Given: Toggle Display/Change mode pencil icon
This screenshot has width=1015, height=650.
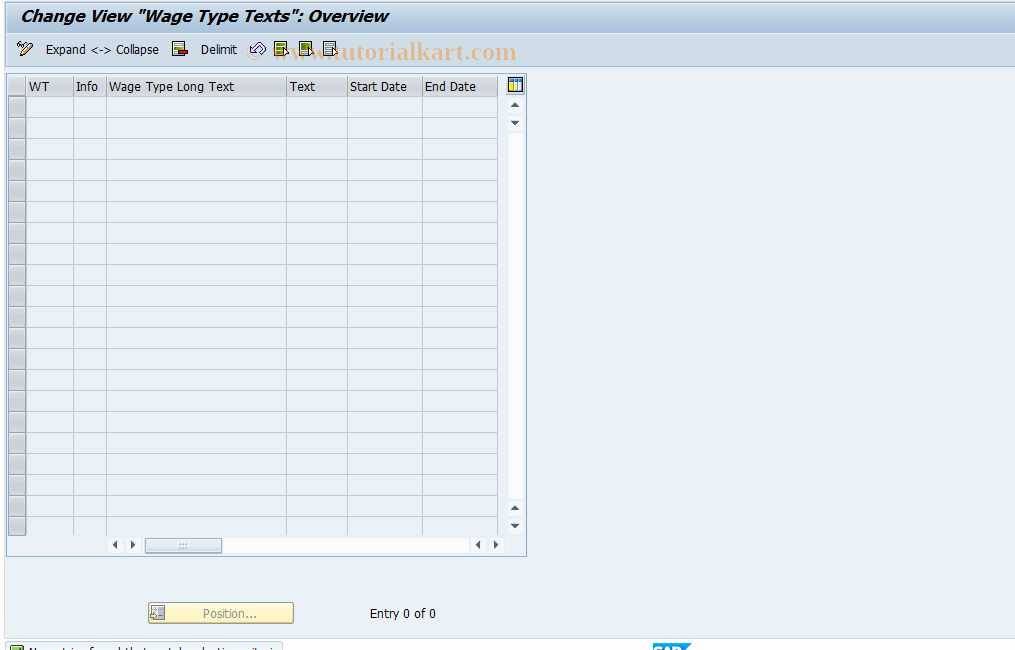Looking at the screenshot, I should 25,49.
